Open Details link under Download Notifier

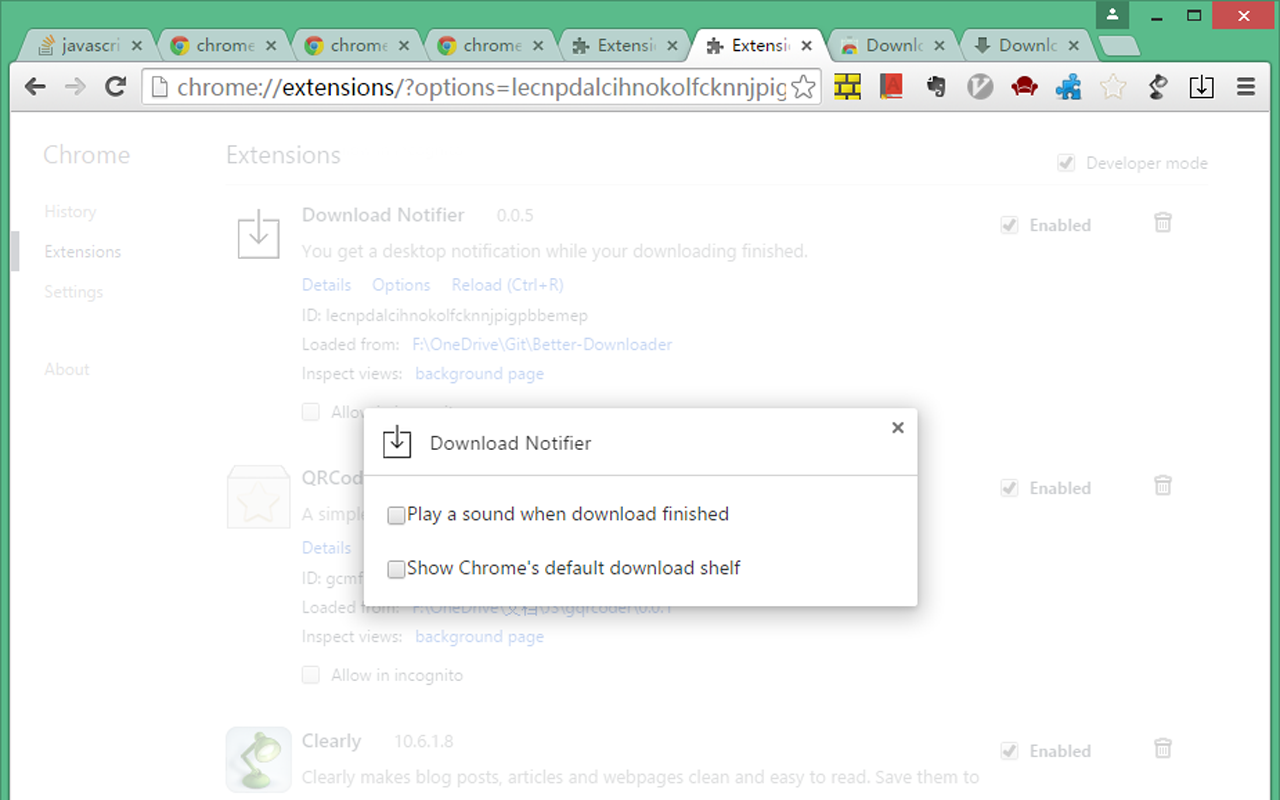point(327,285)
